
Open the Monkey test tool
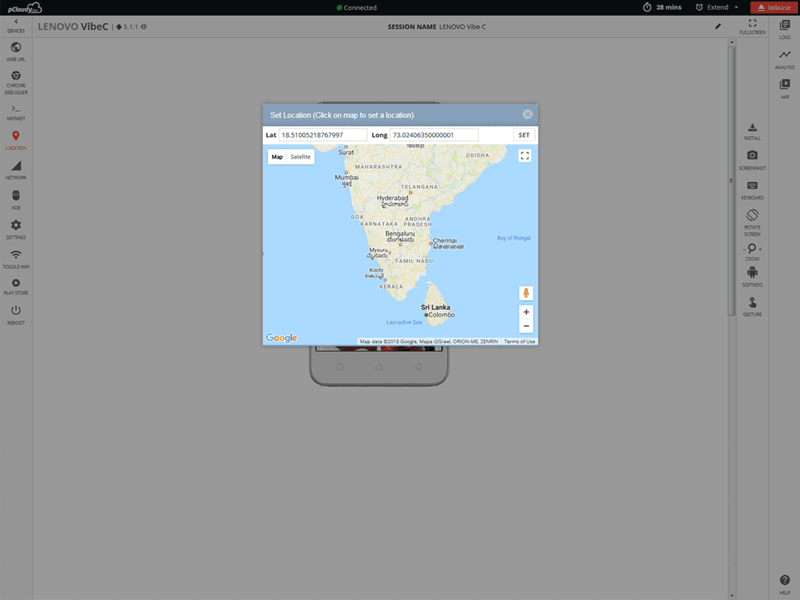pos(16,112)
